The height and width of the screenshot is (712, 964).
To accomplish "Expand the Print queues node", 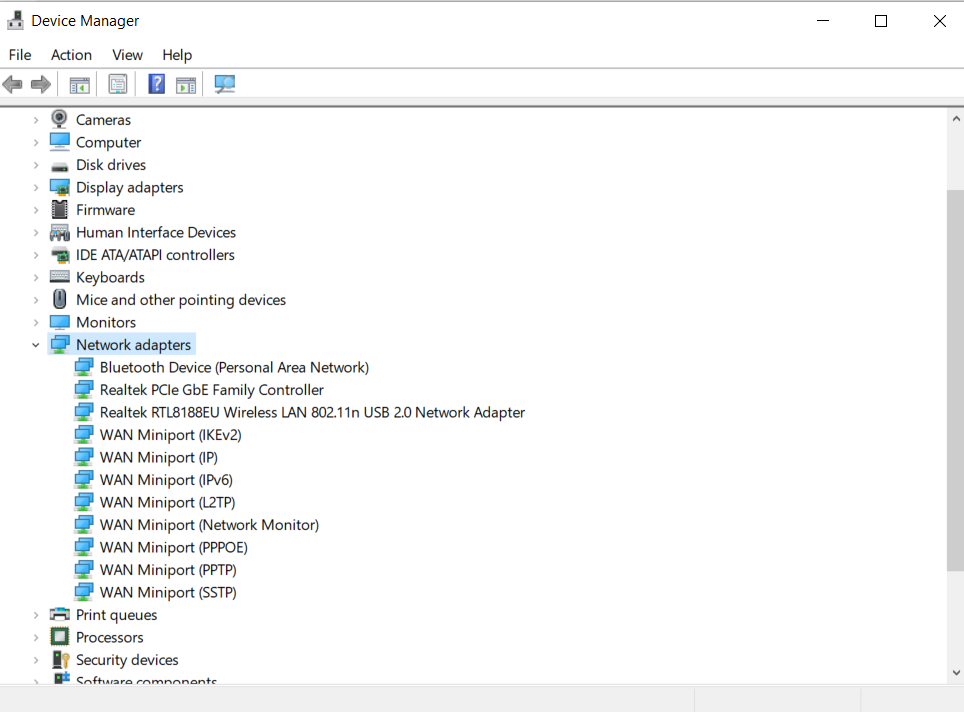I will coord(36,615).
